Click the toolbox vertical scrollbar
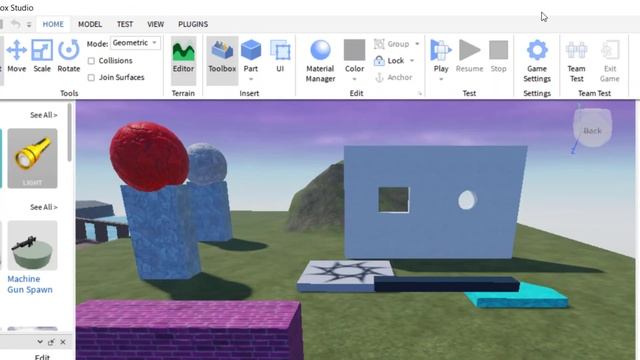The image size is (640, 360). 69,133
